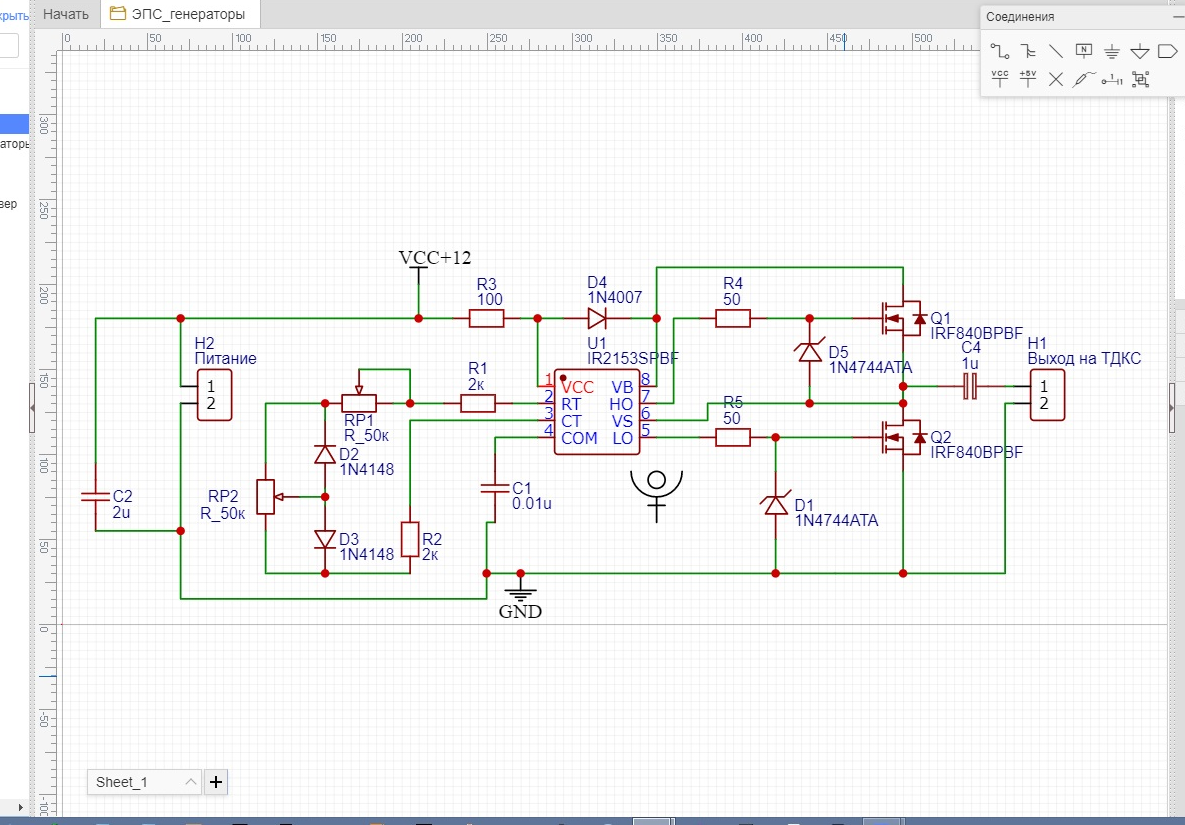Choose the Net Port tool
Image resolution: width=1185 pixels, height=825 pixels.
tap(1167, 50)
